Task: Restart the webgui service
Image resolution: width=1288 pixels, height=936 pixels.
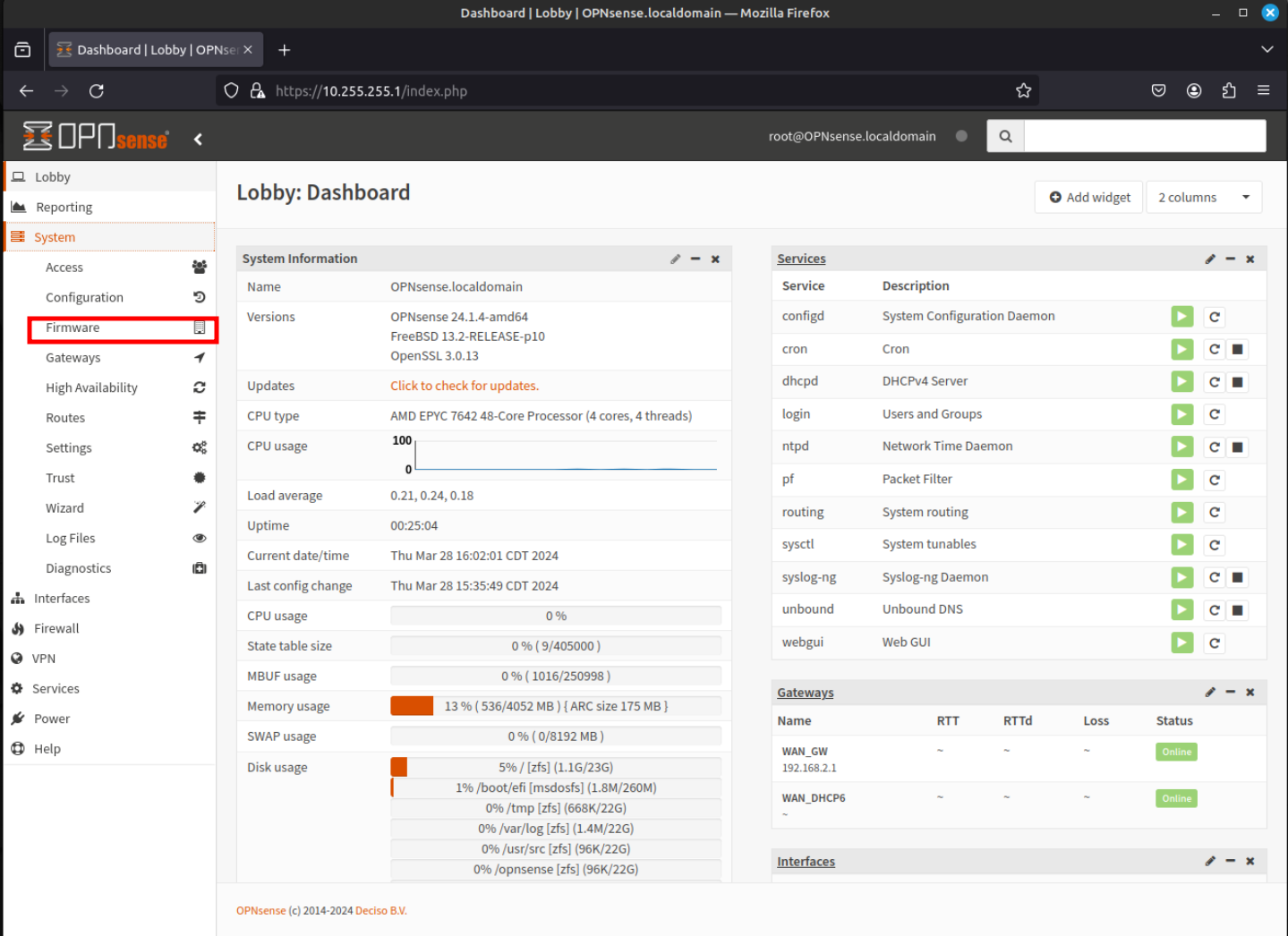Action: pos(1215,642)
